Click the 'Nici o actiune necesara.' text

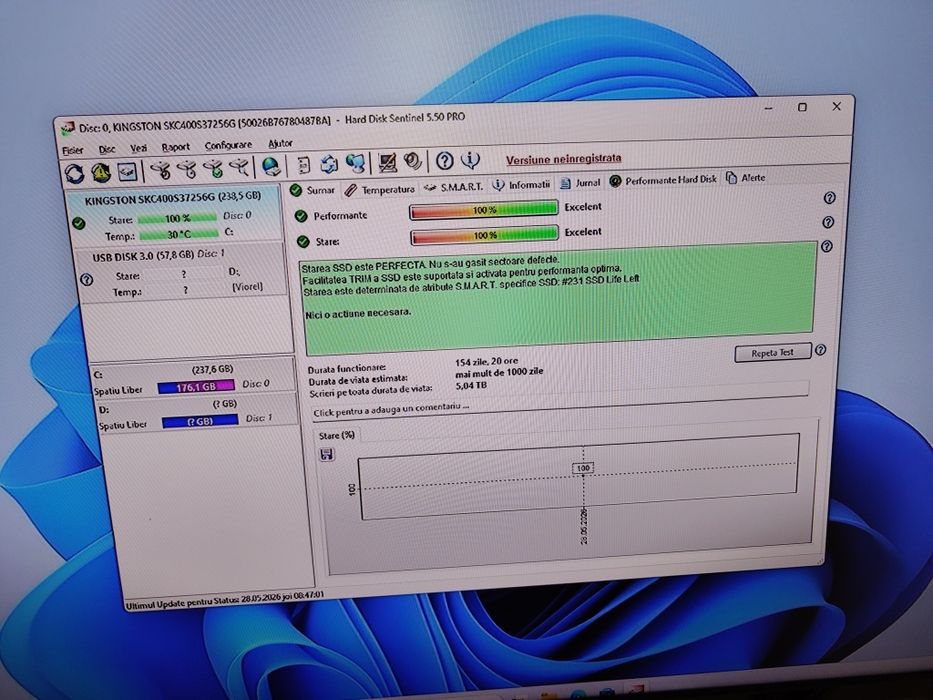[x=358, y=313]
